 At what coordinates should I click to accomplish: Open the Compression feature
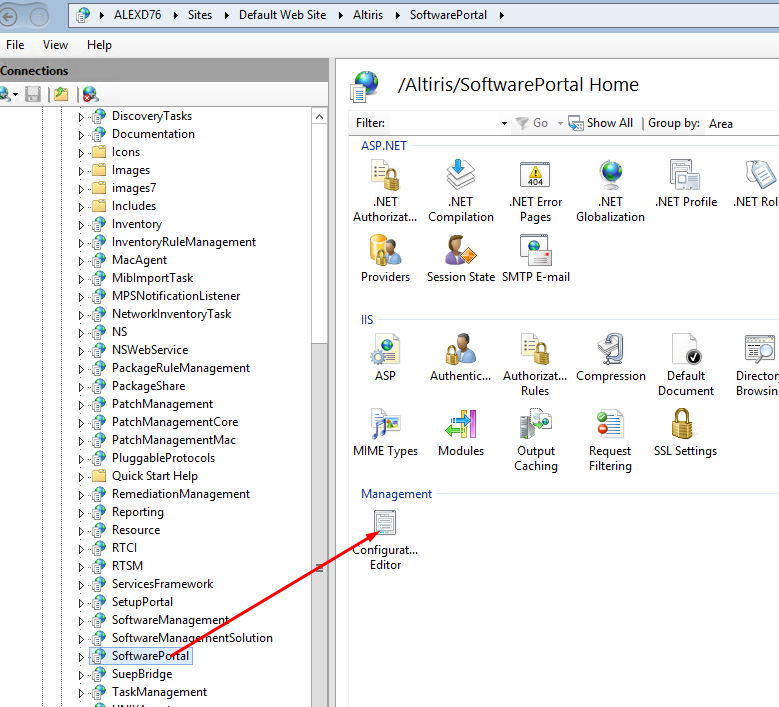click(610, 349)
